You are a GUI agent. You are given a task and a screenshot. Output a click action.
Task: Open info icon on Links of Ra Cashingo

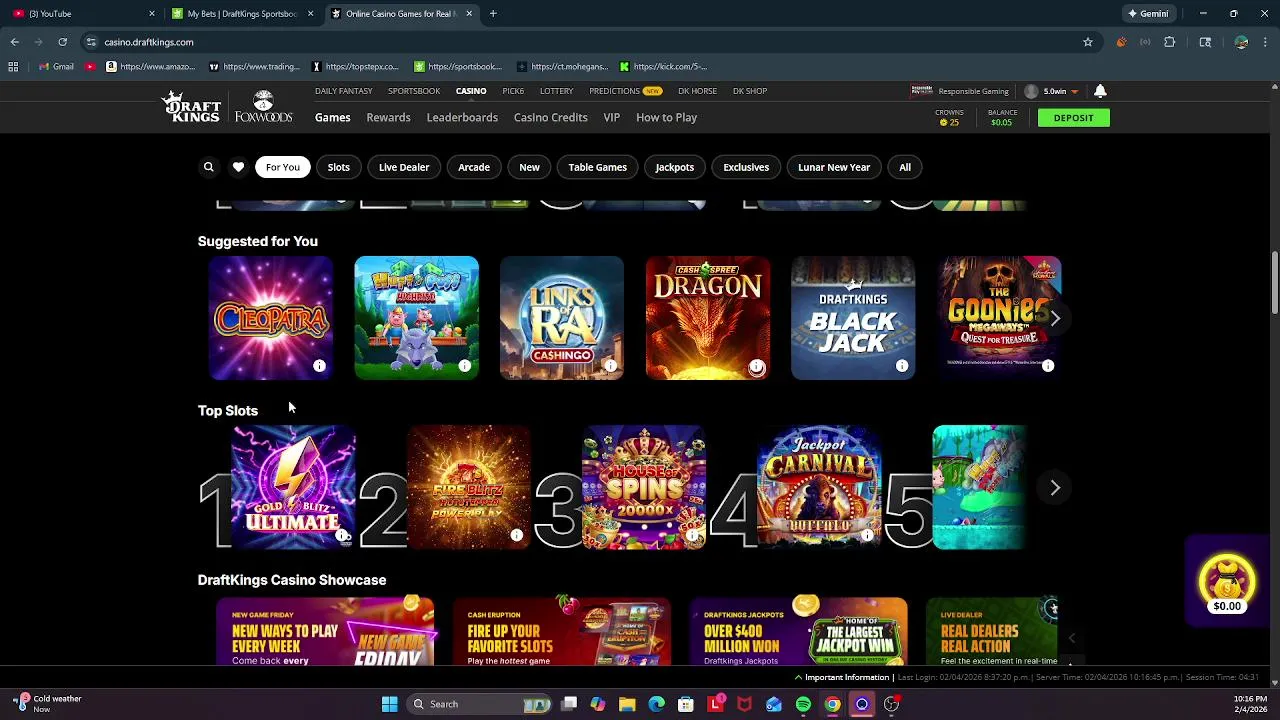click(610, 366)
